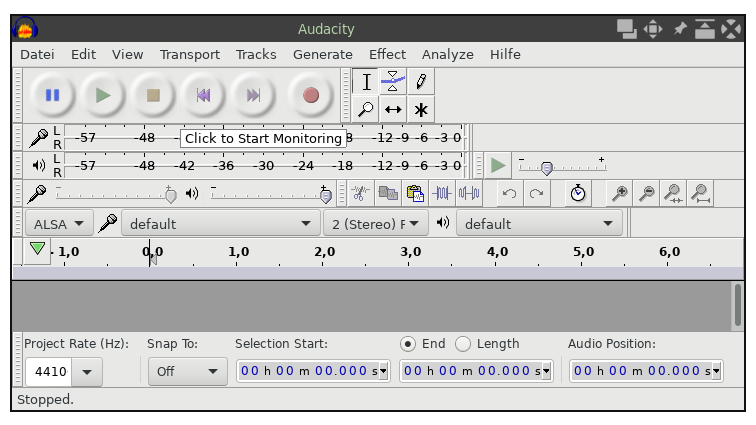
Task: Select the Multi-tool asterisk mode
Action: (421, 110)
